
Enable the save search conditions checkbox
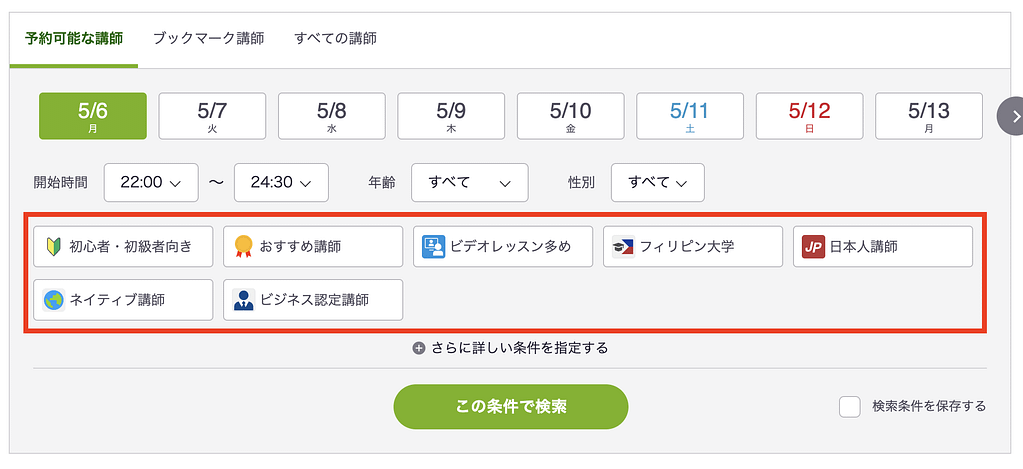[850, 406]
